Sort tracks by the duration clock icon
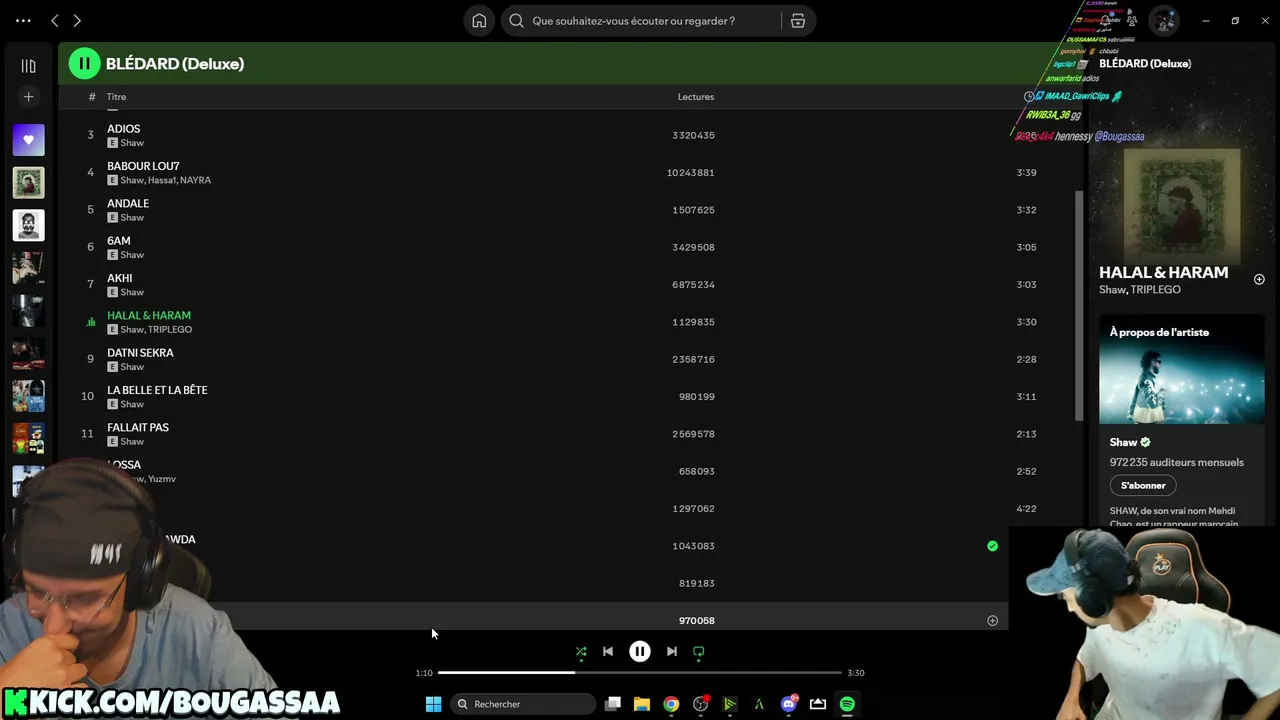This screenshot has height=720, width=1280. coord(1029,97)
